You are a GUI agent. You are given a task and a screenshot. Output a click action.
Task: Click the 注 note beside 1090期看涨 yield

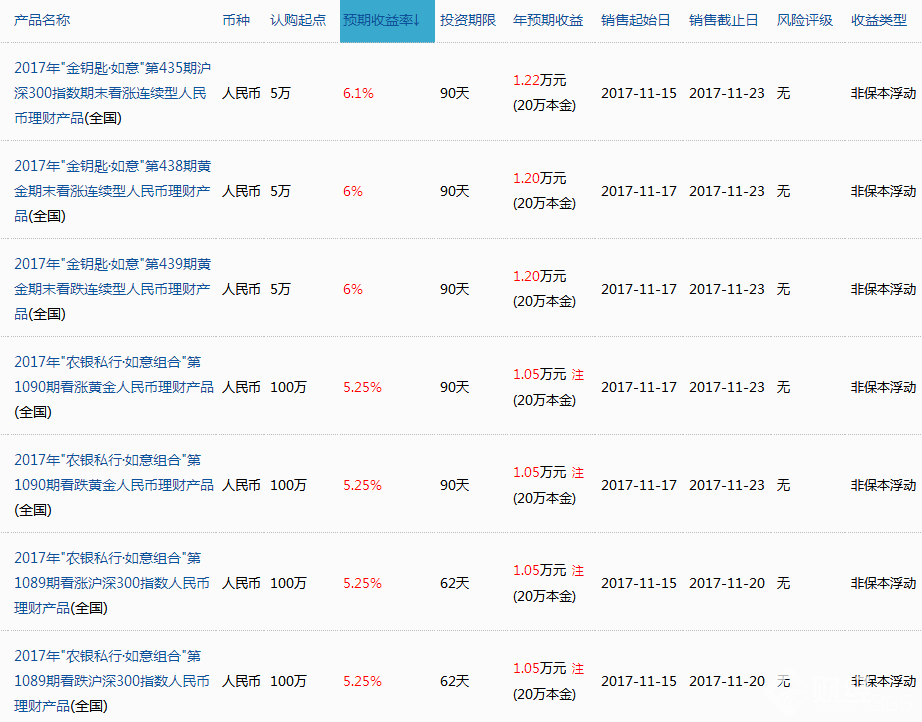[x=577, y=374]
